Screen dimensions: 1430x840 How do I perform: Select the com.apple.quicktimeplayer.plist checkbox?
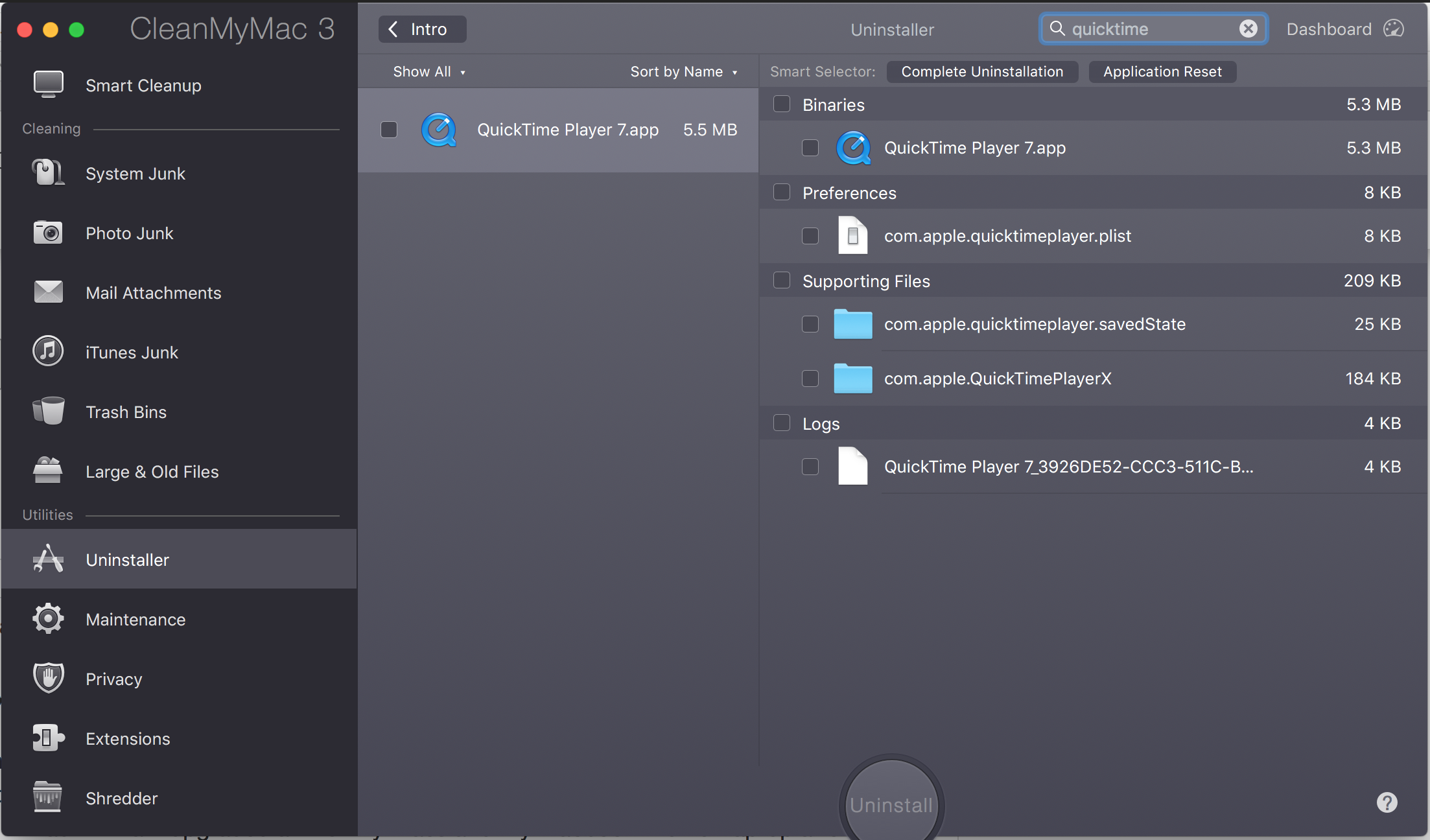(810, 236)
